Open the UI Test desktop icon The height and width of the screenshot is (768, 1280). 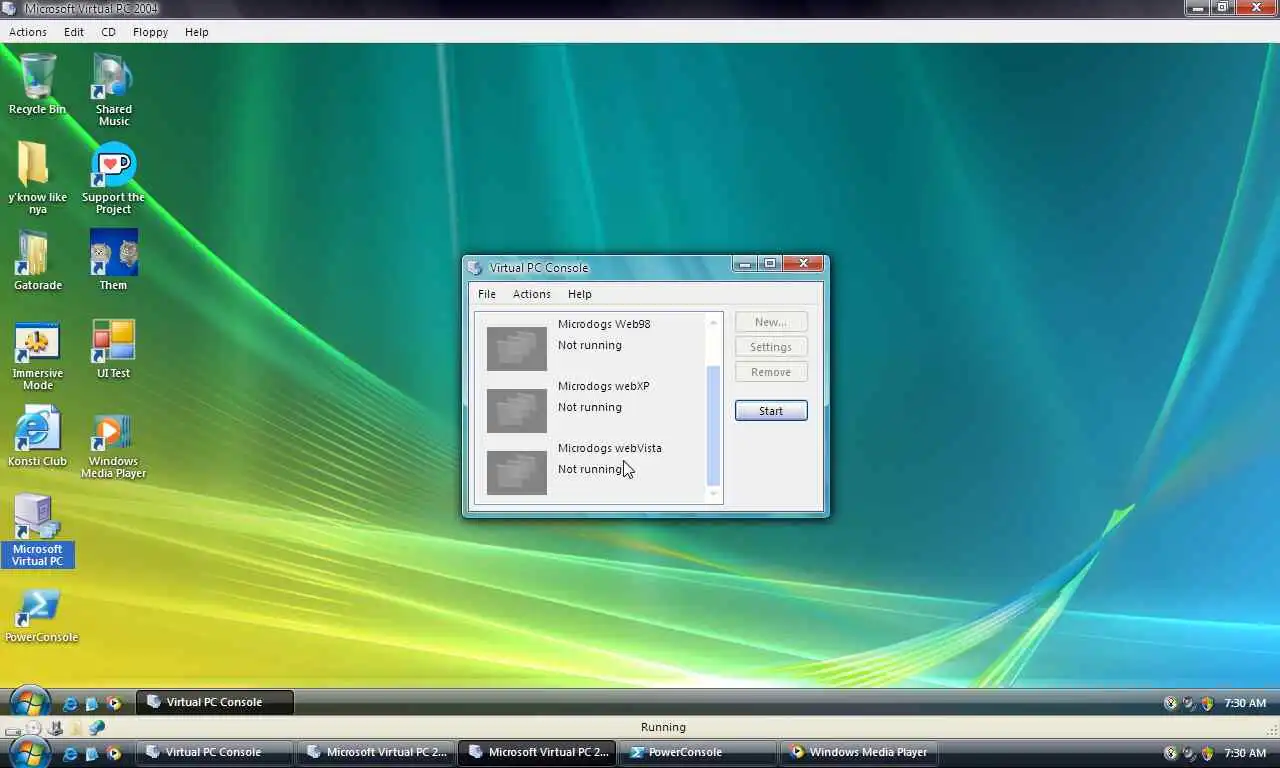coord(113,348)
